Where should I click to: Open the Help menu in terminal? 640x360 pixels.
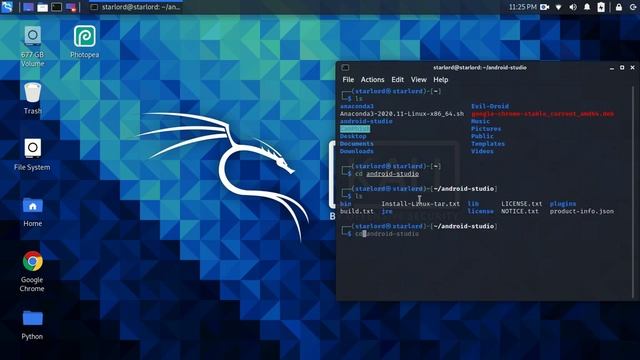[440, 80]
